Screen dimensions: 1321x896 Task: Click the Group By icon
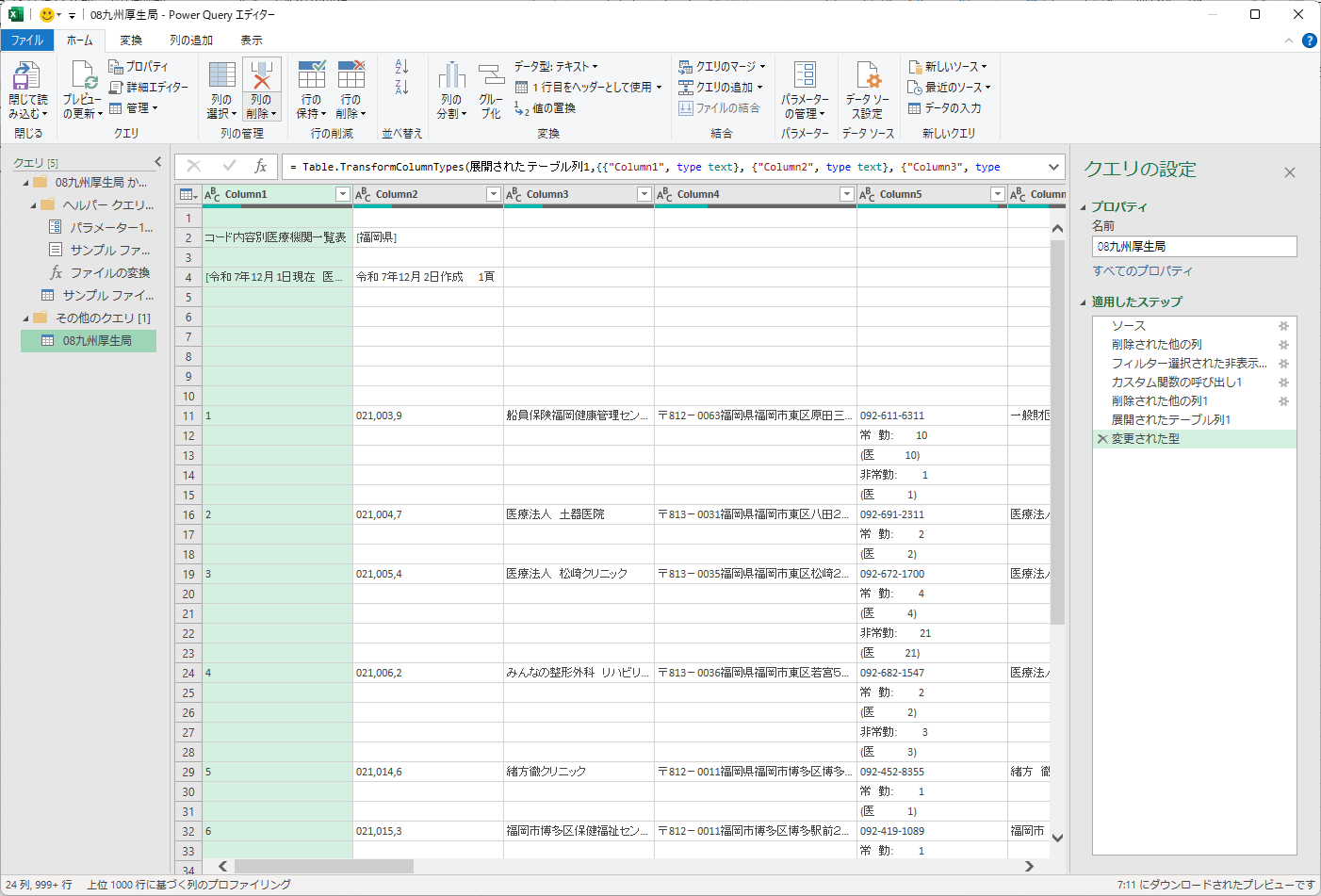[x=491, y=77]
